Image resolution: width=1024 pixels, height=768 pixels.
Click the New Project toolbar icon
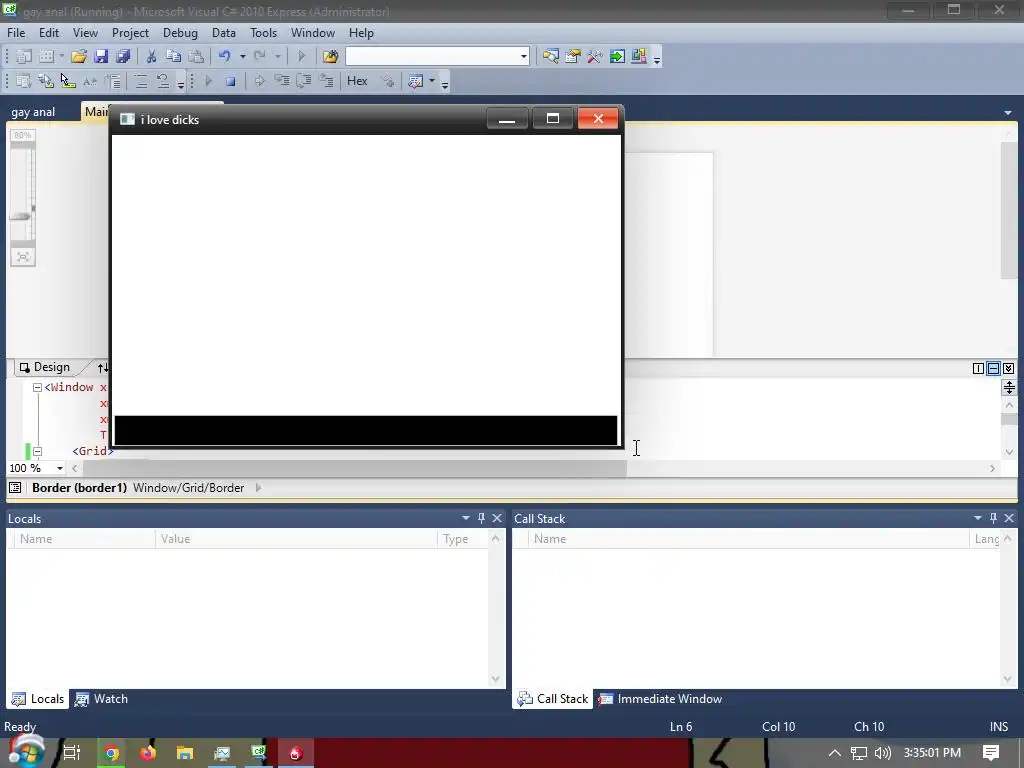[24, 57]
